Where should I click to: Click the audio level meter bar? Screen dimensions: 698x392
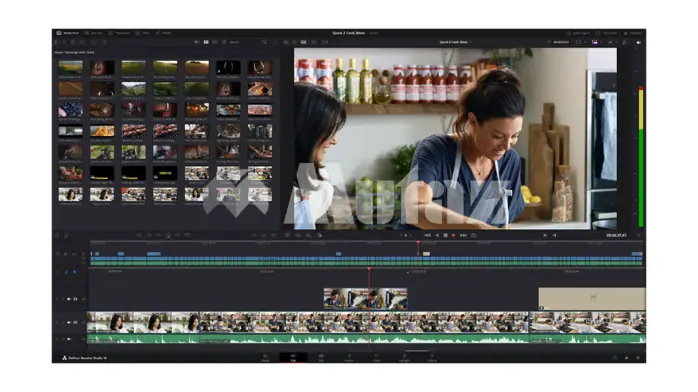coord(641,157)
